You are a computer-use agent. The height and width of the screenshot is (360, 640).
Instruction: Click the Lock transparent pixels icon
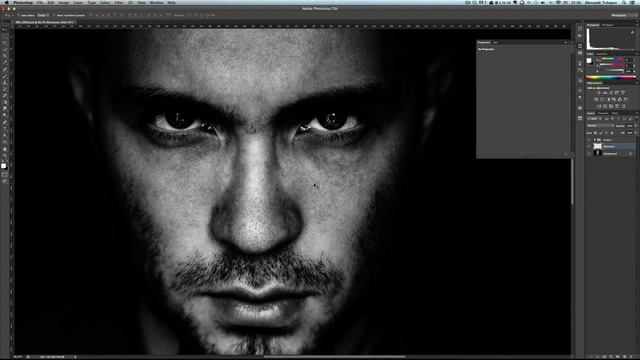[x=595, y=133]
